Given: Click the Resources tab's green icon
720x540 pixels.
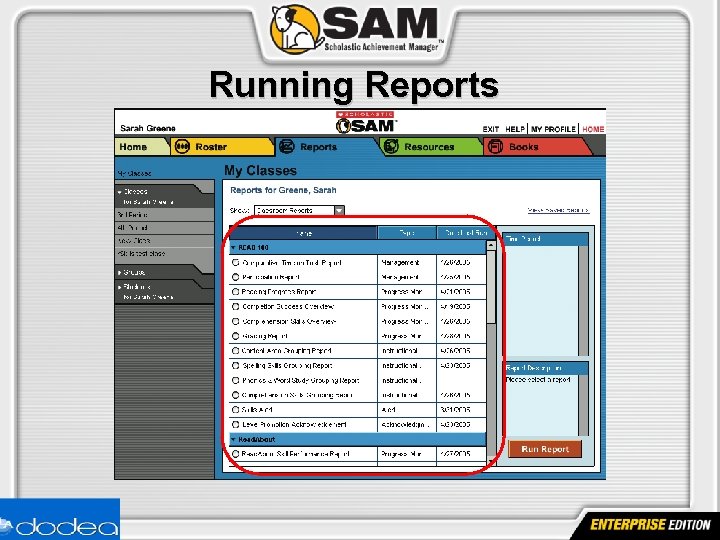Looking at the screenshot, I should 391,147.
